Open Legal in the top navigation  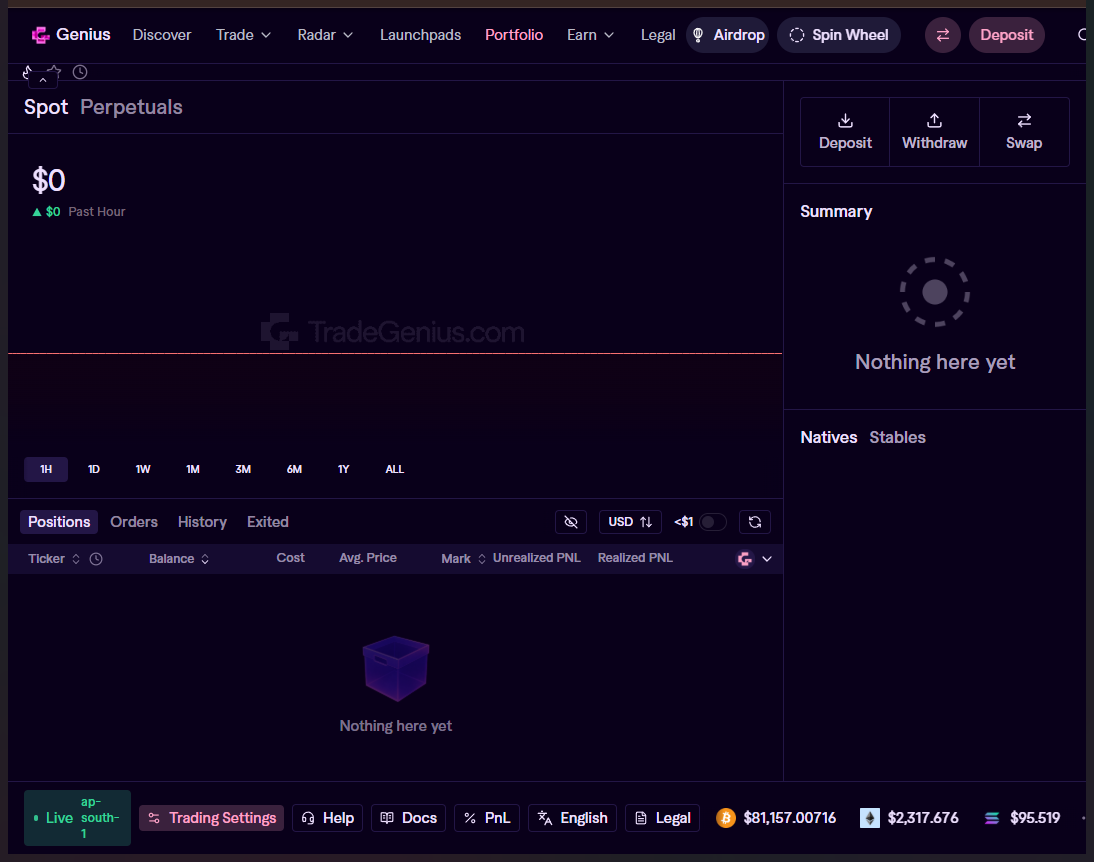point(658,35)
